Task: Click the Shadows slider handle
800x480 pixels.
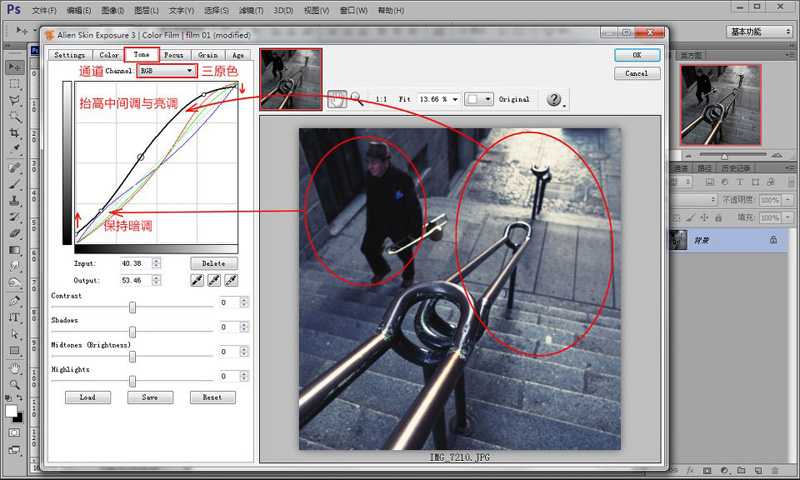Action: point(133,332)
